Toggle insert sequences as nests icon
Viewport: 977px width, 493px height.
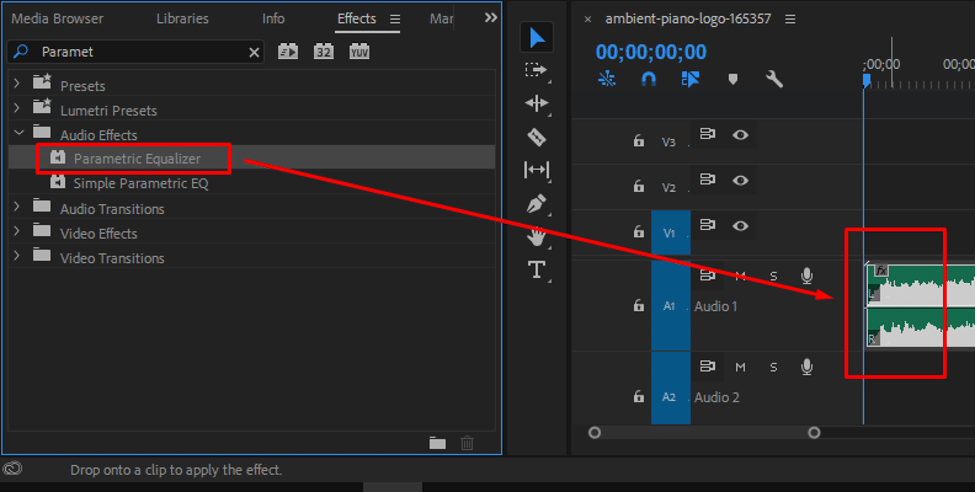607,79
